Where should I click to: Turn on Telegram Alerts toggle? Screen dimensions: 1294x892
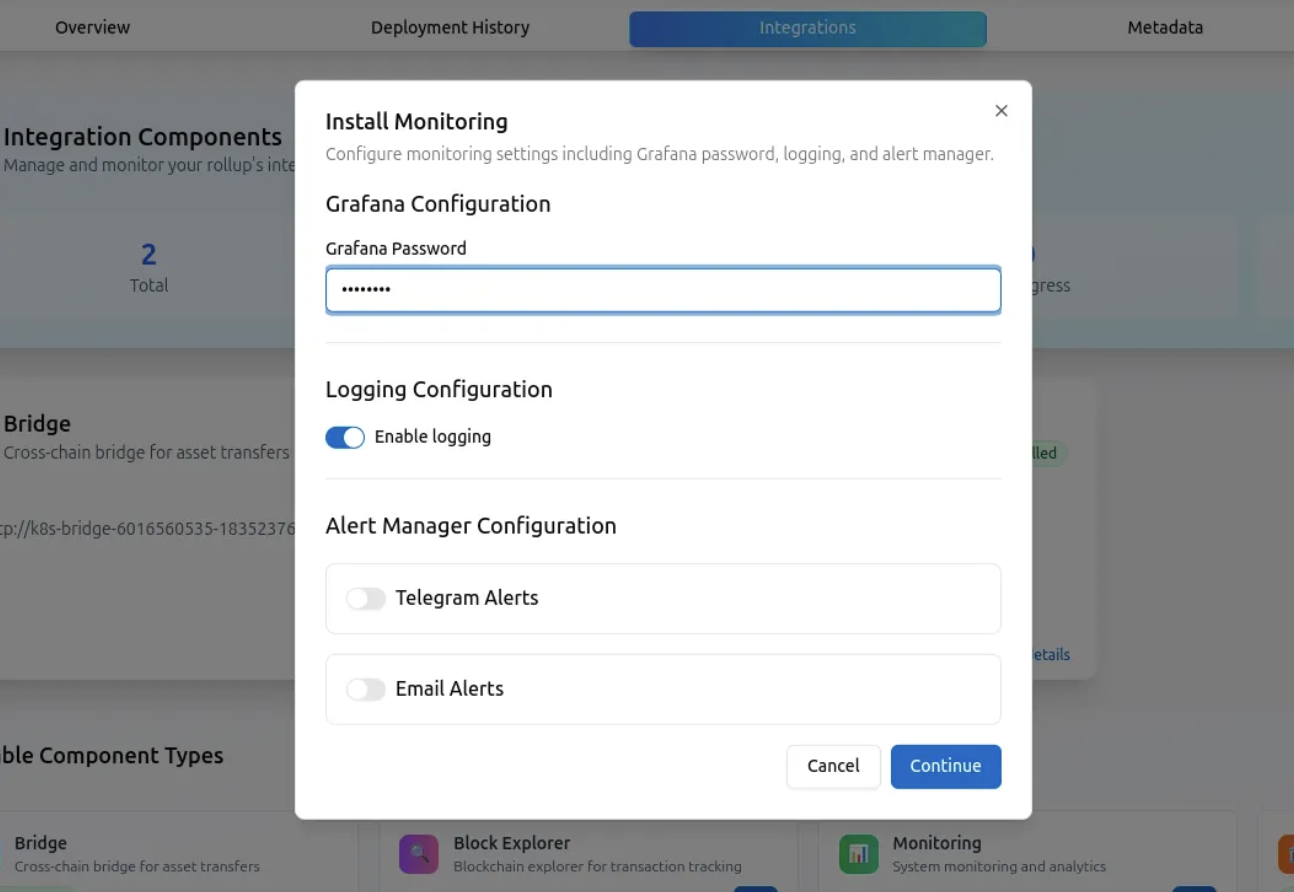[x=366, y=598]
